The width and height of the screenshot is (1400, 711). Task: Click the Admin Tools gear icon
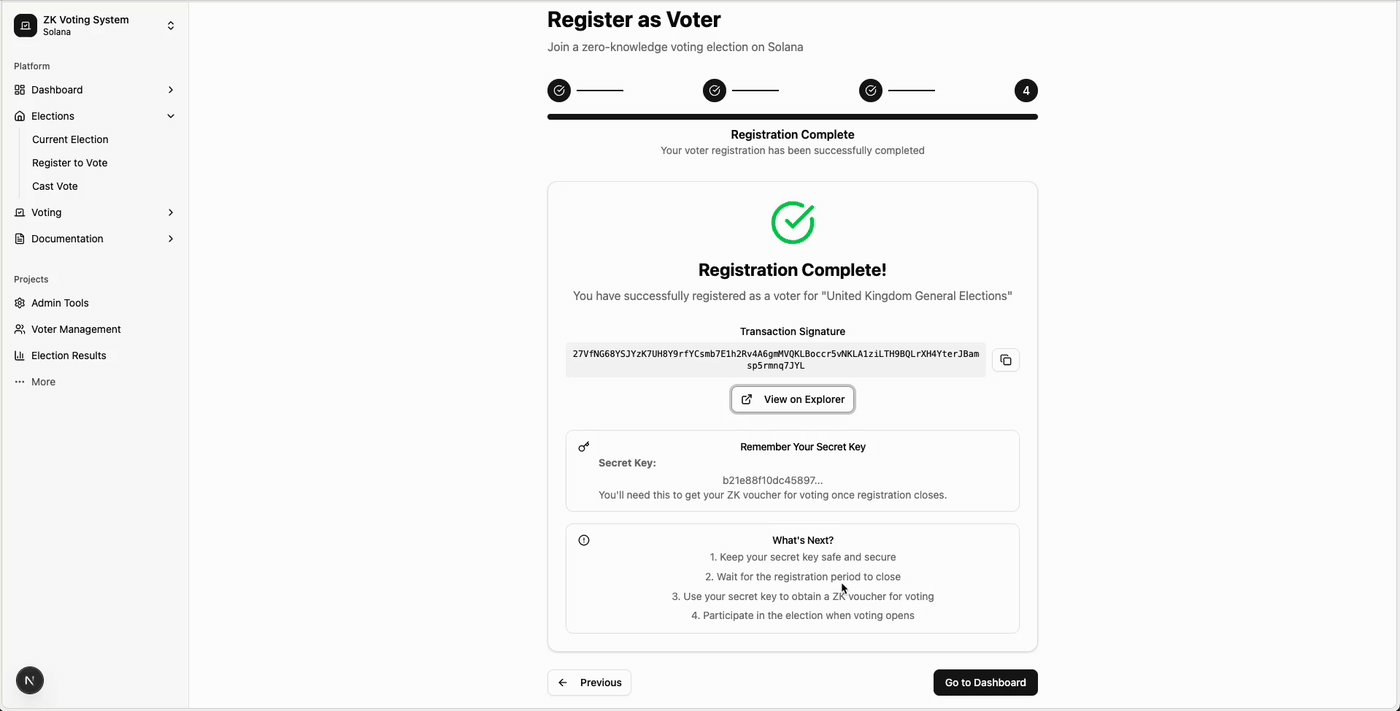[20, 303]
